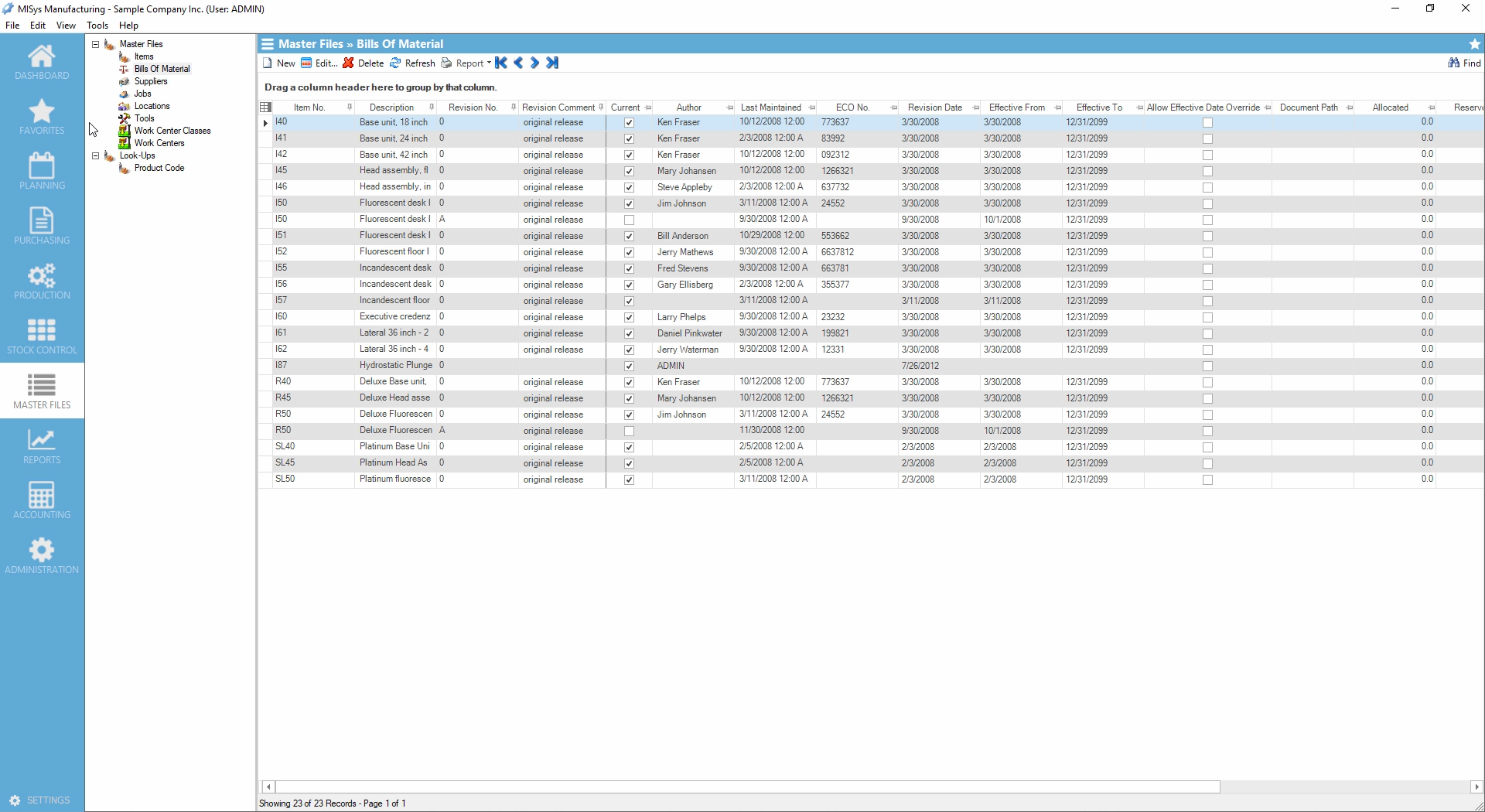
Task: Open the Tools menu
Action: coord(97,26)
